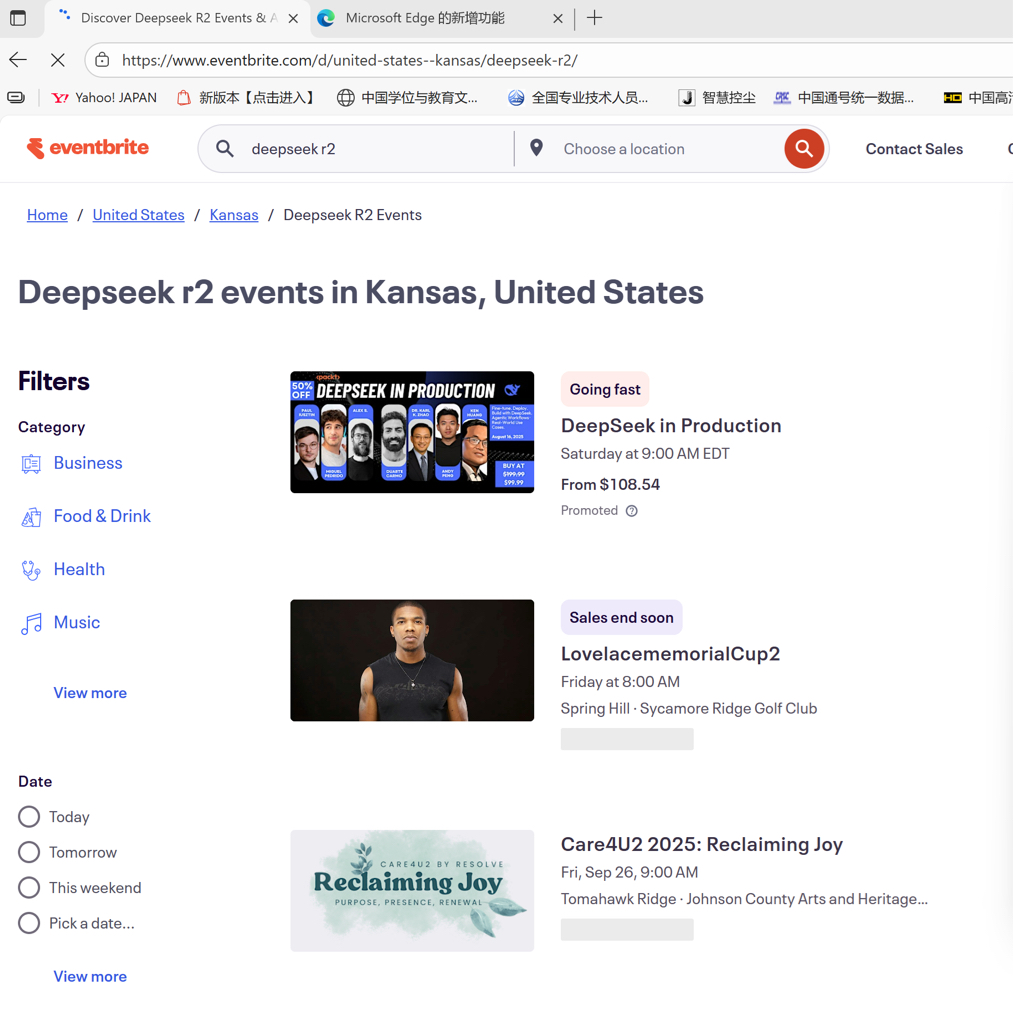The height and width of the screenshot is (1024, 1013).
Task: Click the browser address bar URL
Action: pos(349,60)
